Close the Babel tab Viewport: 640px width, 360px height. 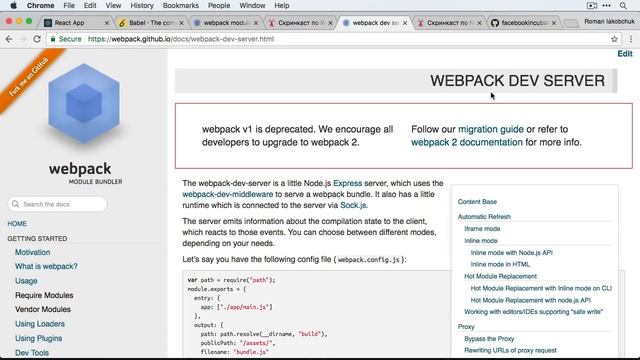pos(181,23)
